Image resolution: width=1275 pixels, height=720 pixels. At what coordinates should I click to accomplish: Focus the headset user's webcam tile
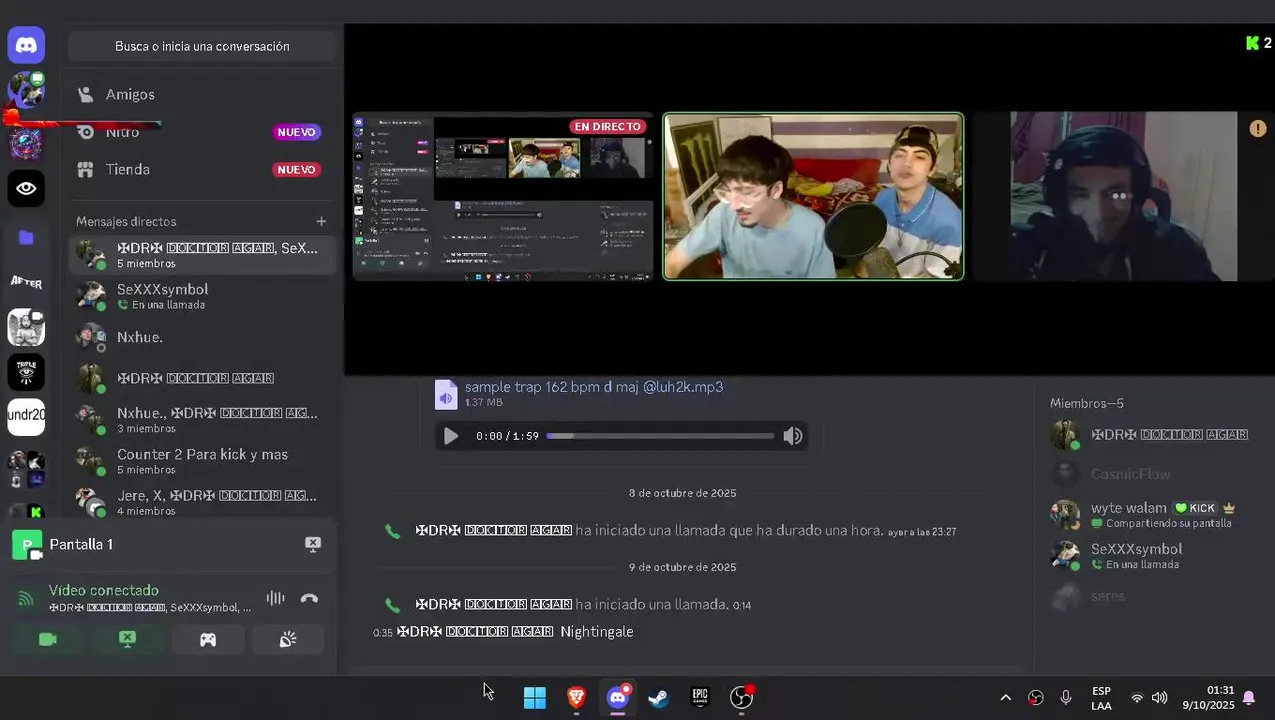click(1124, 196)
